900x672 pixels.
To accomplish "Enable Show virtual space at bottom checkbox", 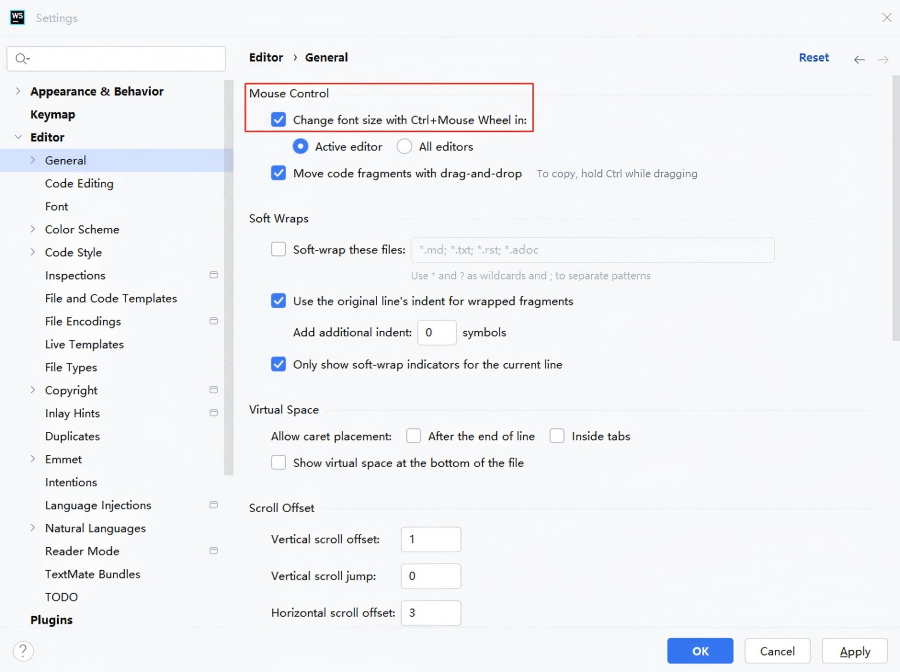I will click(278, 463).
